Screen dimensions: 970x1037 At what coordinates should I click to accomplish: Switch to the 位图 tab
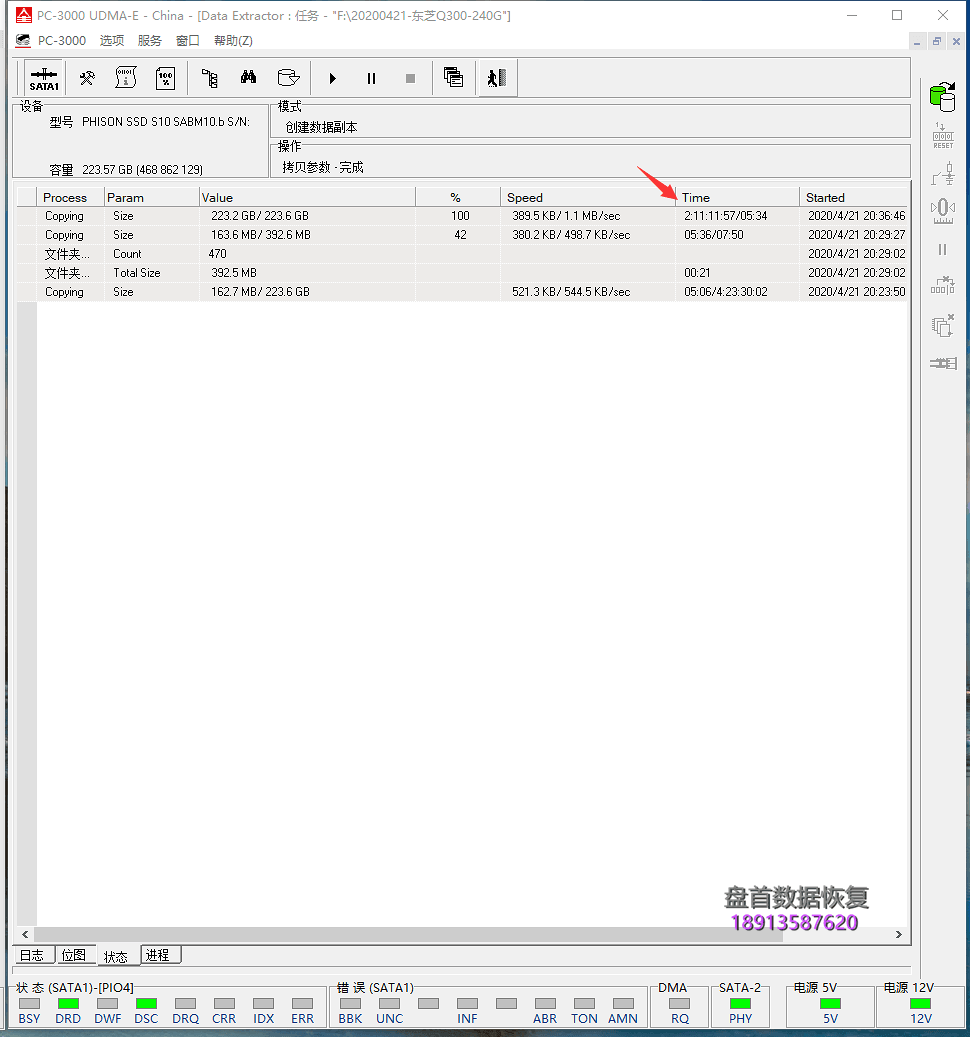pyautogui.click(x=74, y=955)
